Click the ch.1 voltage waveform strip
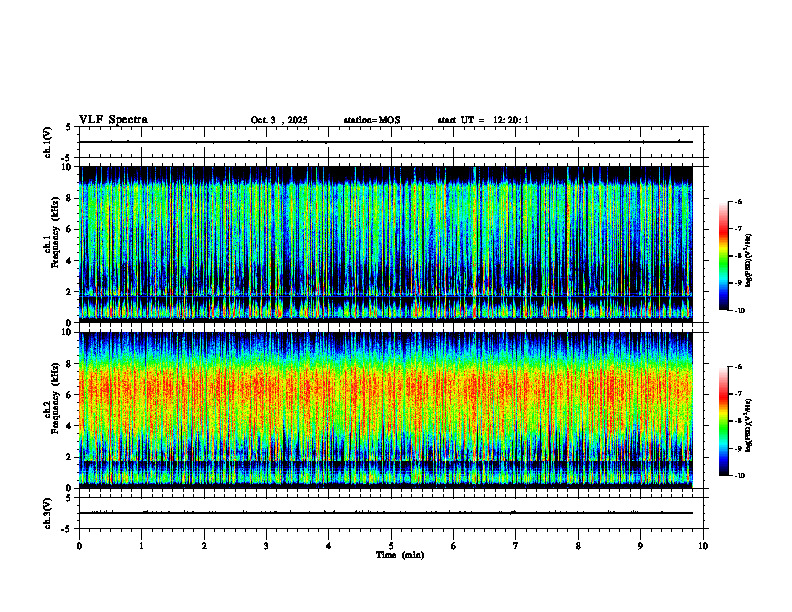The width and height of the screenshot is (792, 612). click(x=391, y=142)
